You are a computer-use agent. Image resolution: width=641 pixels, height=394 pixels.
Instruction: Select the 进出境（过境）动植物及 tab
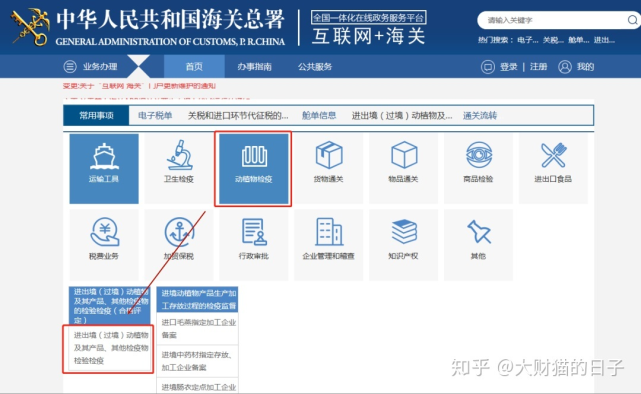point(402,115)
